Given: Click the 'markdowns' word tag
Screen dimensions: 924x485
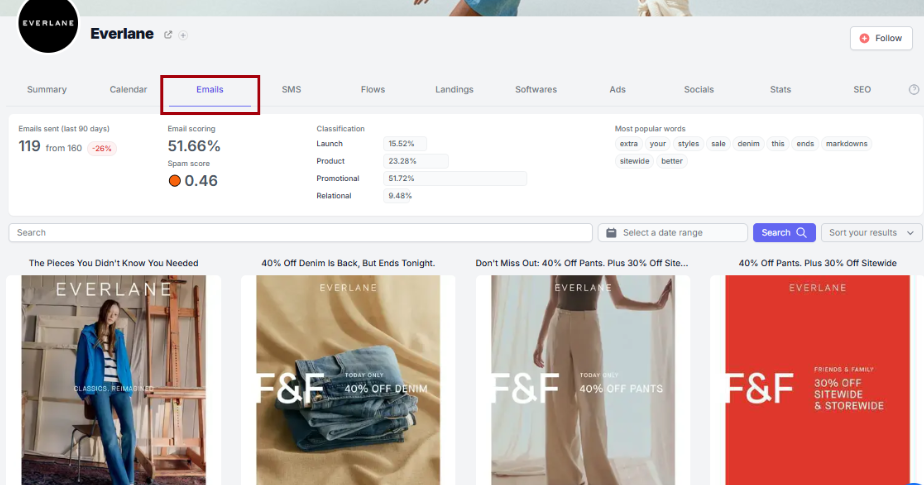Looking at the screenshot, I should tap(846, 144).
